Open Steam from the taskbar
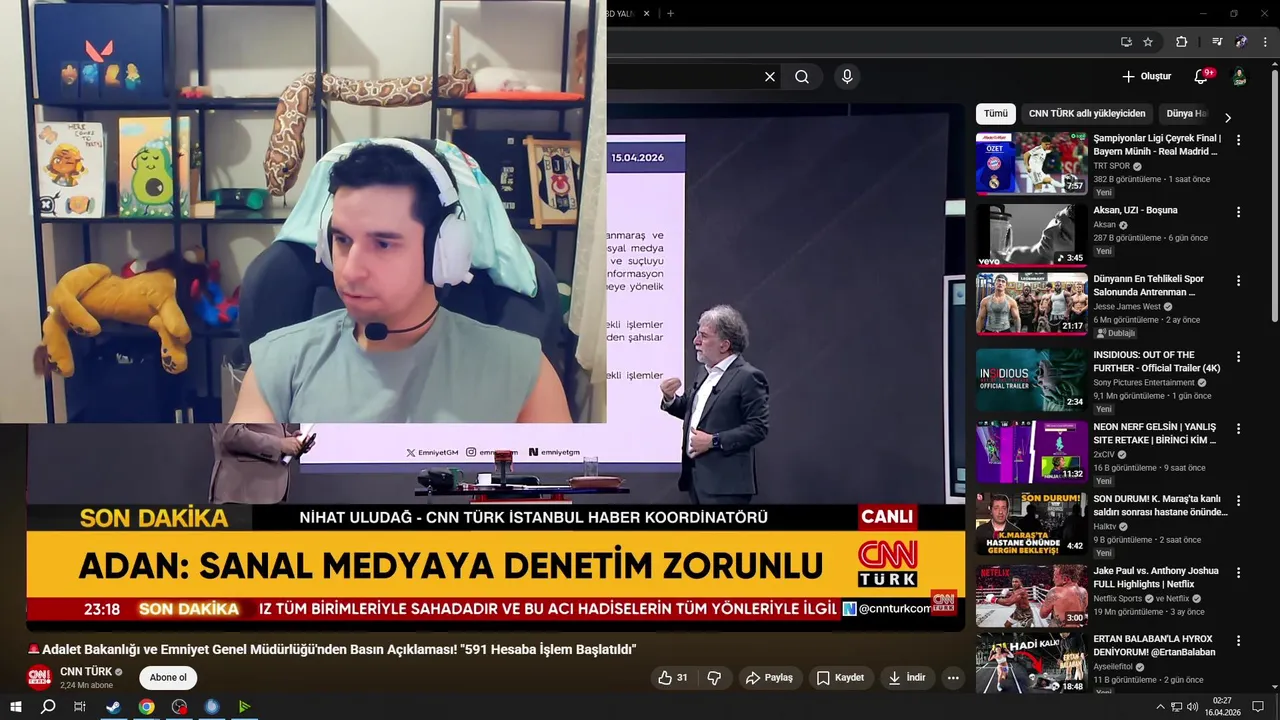 113,707
